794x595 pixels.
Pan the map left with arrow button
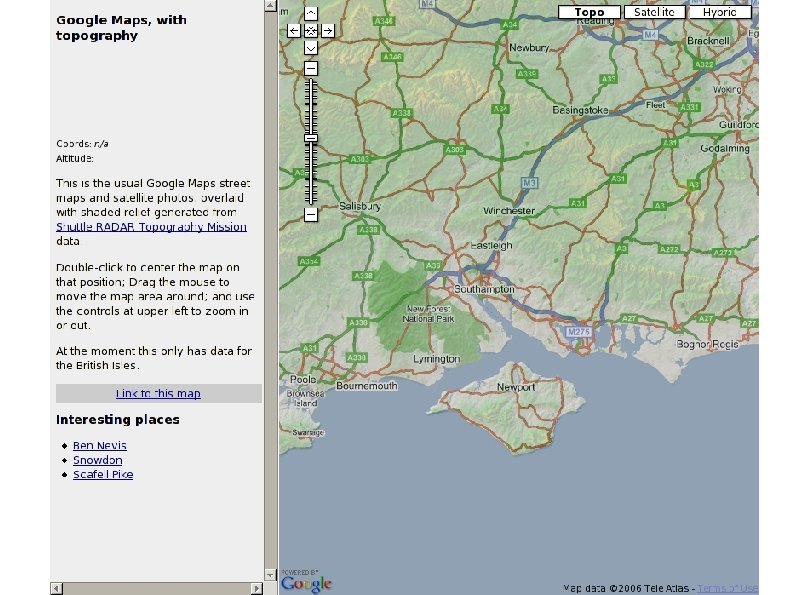[x=294, y=31]
